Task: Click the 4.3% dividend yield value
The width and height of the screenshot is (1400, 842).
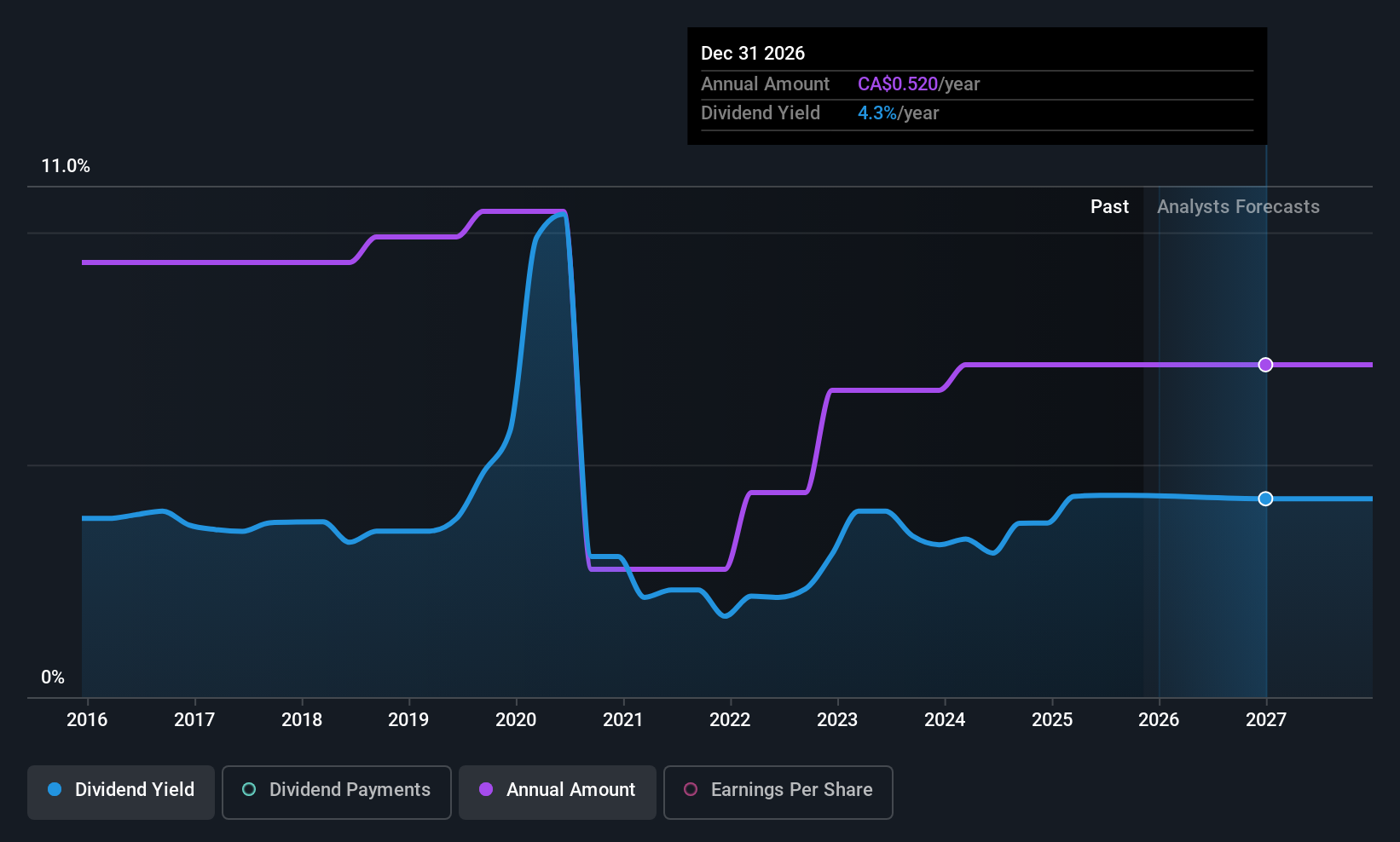Action: coord(876,113)
